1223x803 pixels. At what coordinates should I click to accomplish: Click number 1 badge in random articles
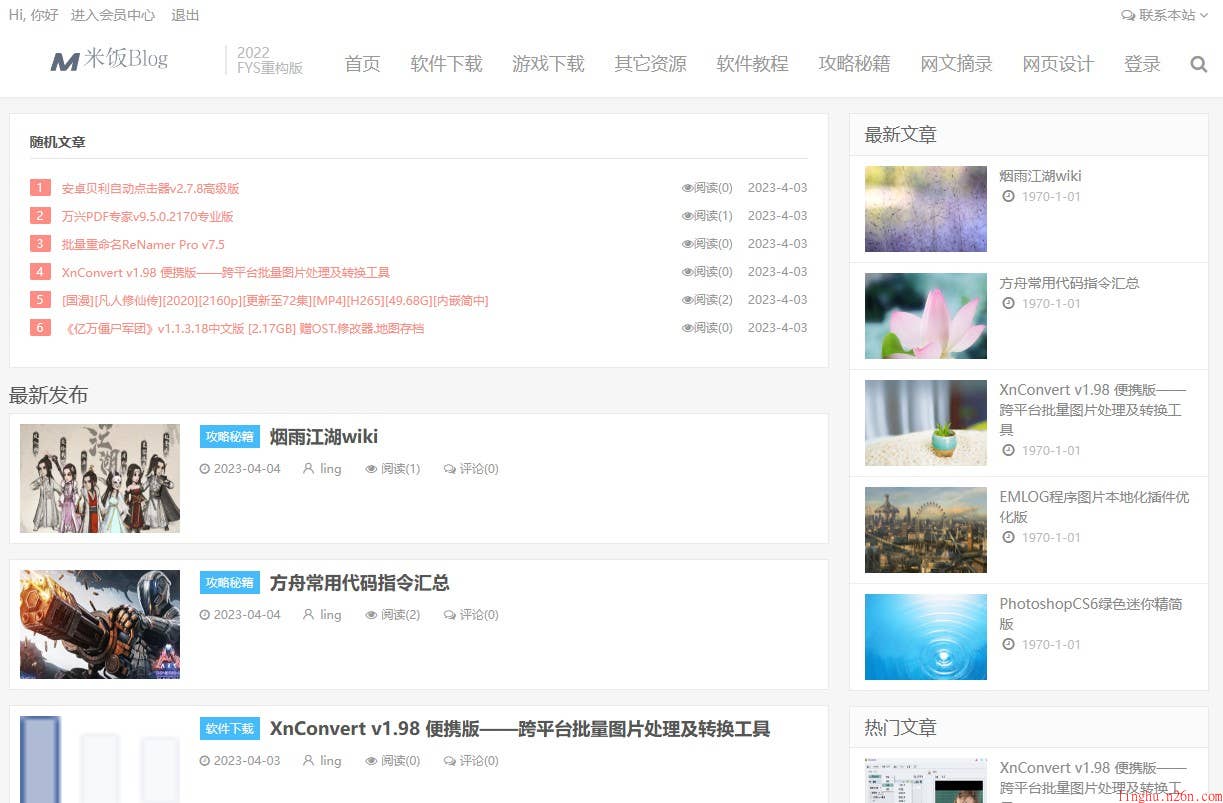coord(40,188)
